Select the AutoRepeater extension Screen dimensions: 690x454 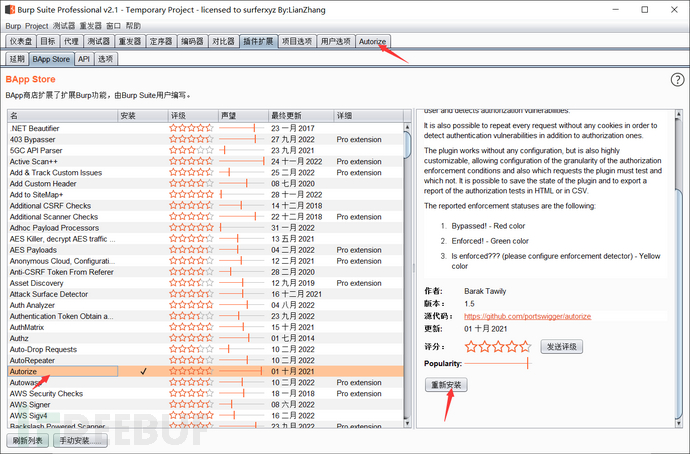tap(206, 360)
